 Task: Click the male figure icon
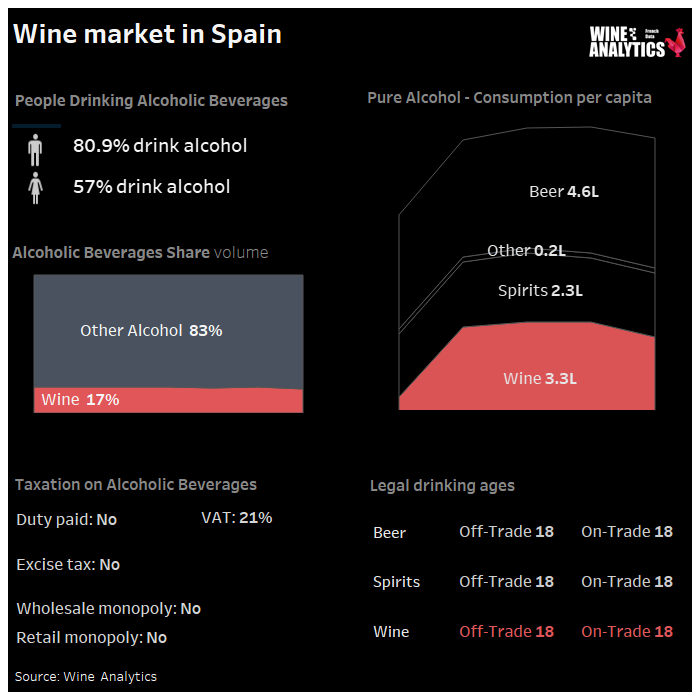click(x=35, y=150)
